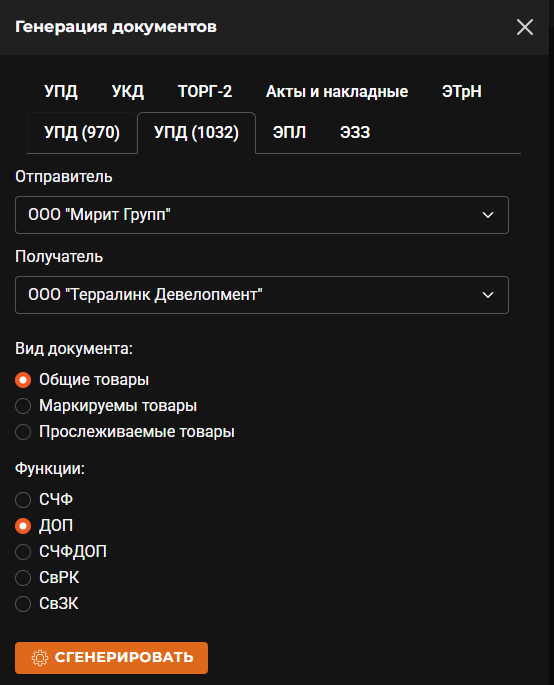This screenshot has width=554, height=685.
Task: Open the ТОРГ-2 tab
Action: (x=205, y=92)
